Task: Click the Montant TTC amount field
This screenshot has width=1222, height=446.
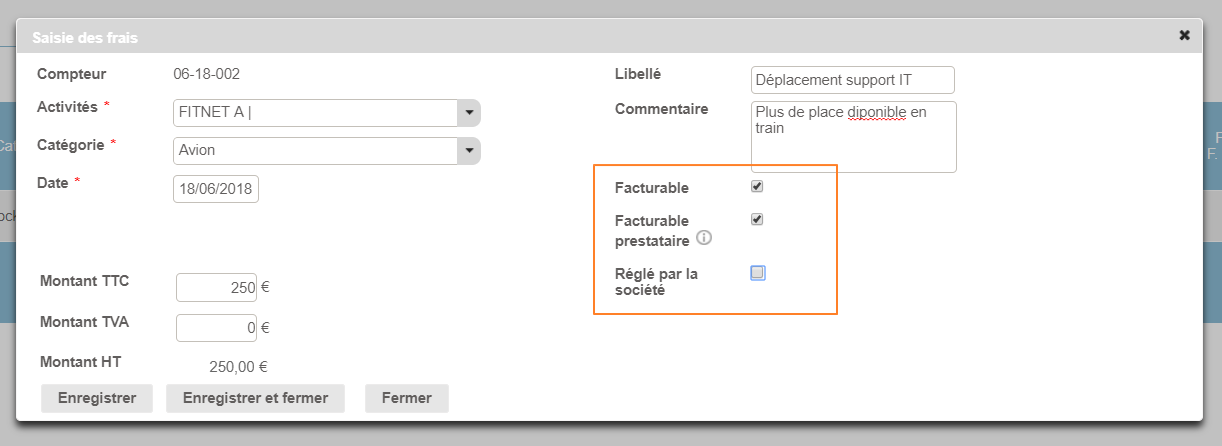Action: (216, 287)
